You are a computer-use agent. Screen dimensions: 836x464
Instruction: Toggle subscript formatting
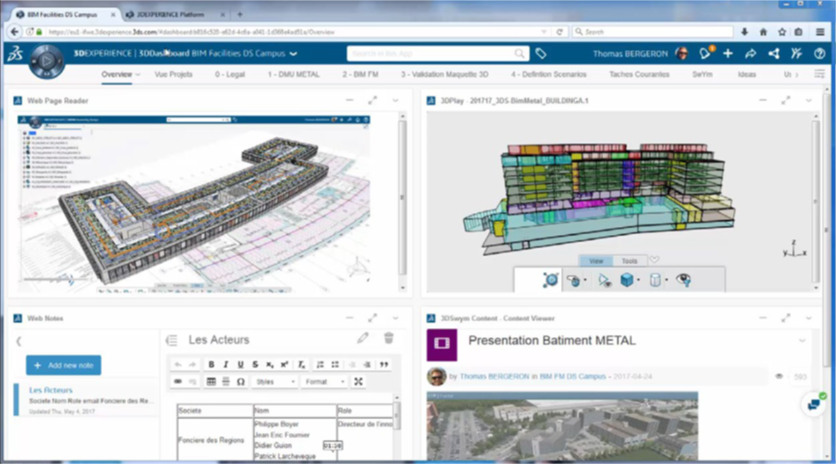(270, 364)
